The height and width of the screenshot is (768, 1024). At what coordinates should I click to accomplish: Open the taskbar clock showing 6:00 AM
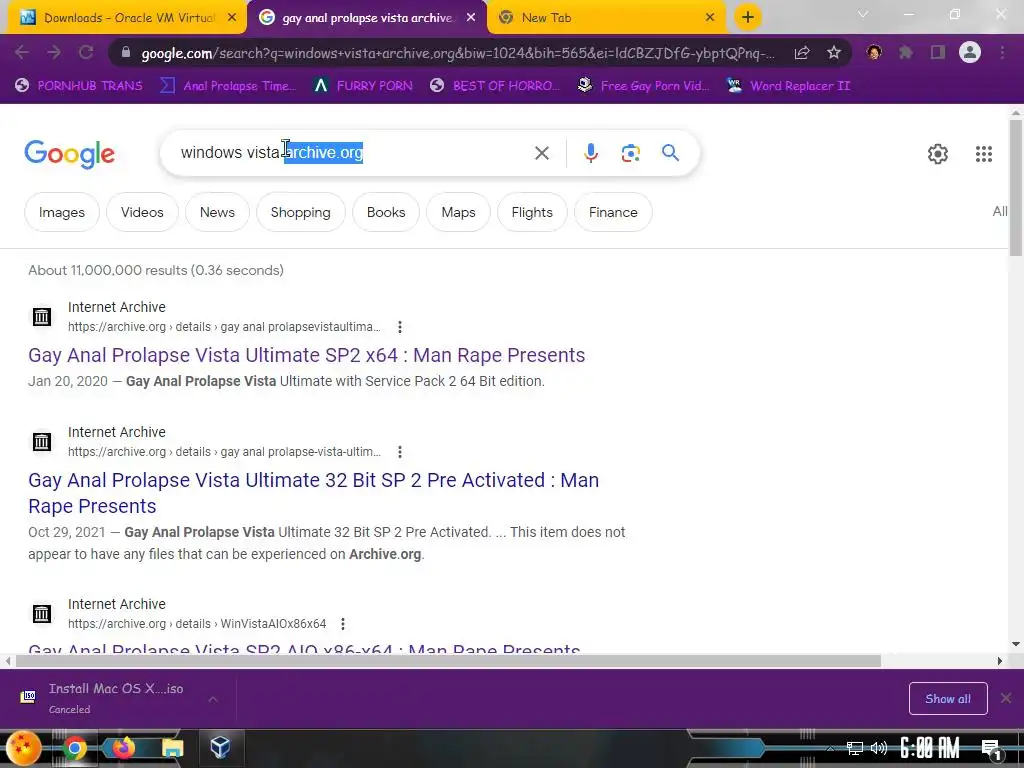(x=929, y=748)
